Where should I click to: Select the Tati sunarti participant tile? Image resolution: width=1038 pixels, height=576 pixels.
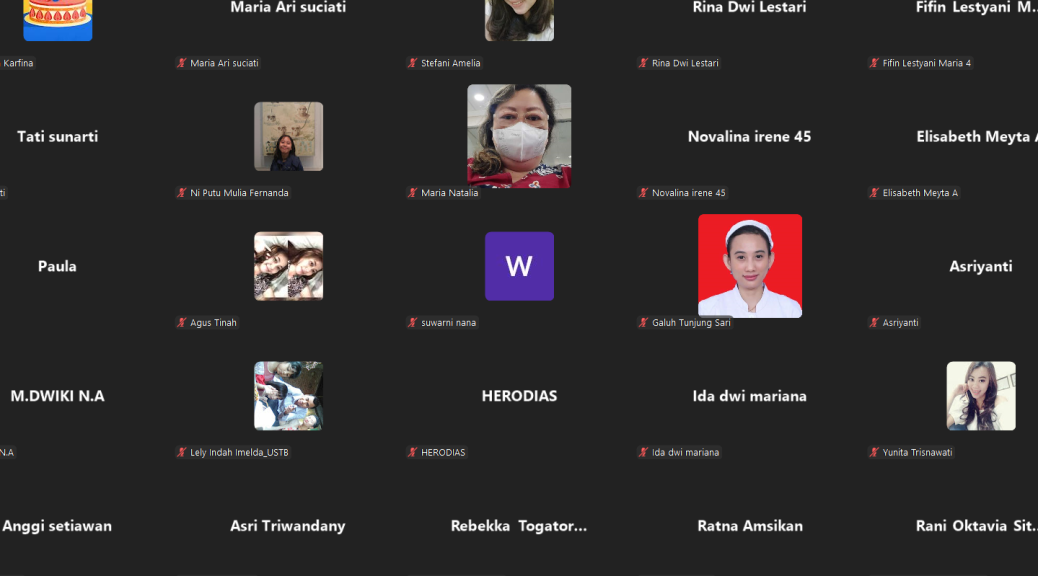[57, 137]
